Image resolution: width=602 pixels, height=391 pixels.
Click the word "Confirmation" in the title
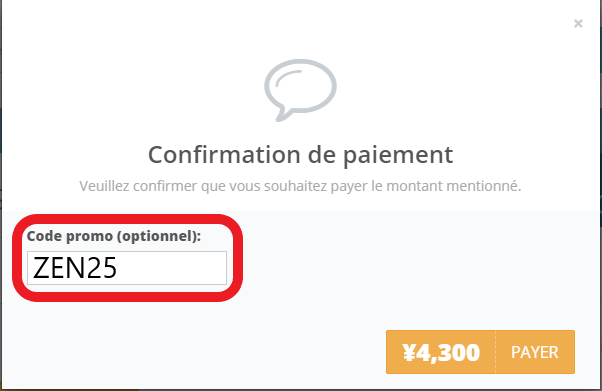[x=224, y=155]
